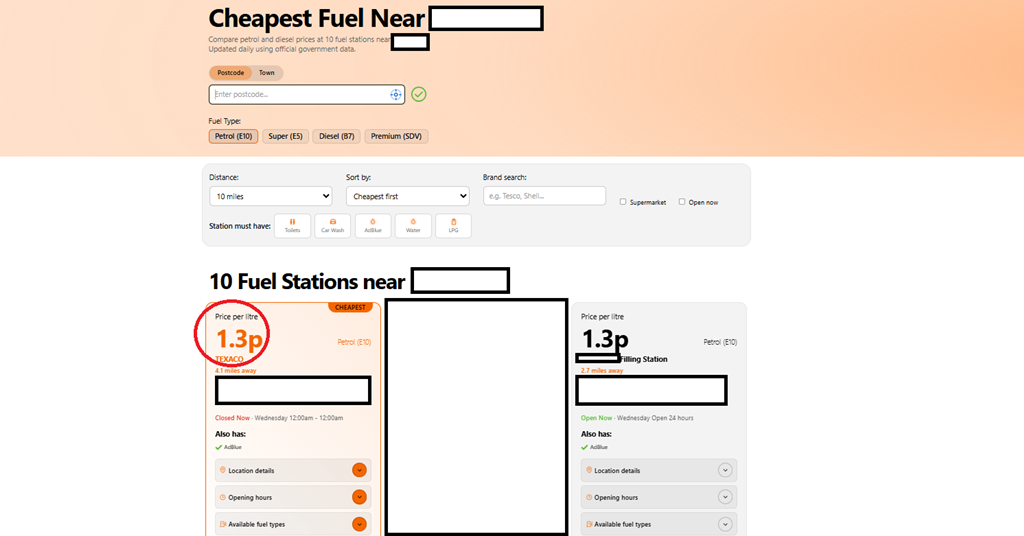1024x536 pixels.
Task: Expand Location details on Texaco card
Action: [293, 470]
